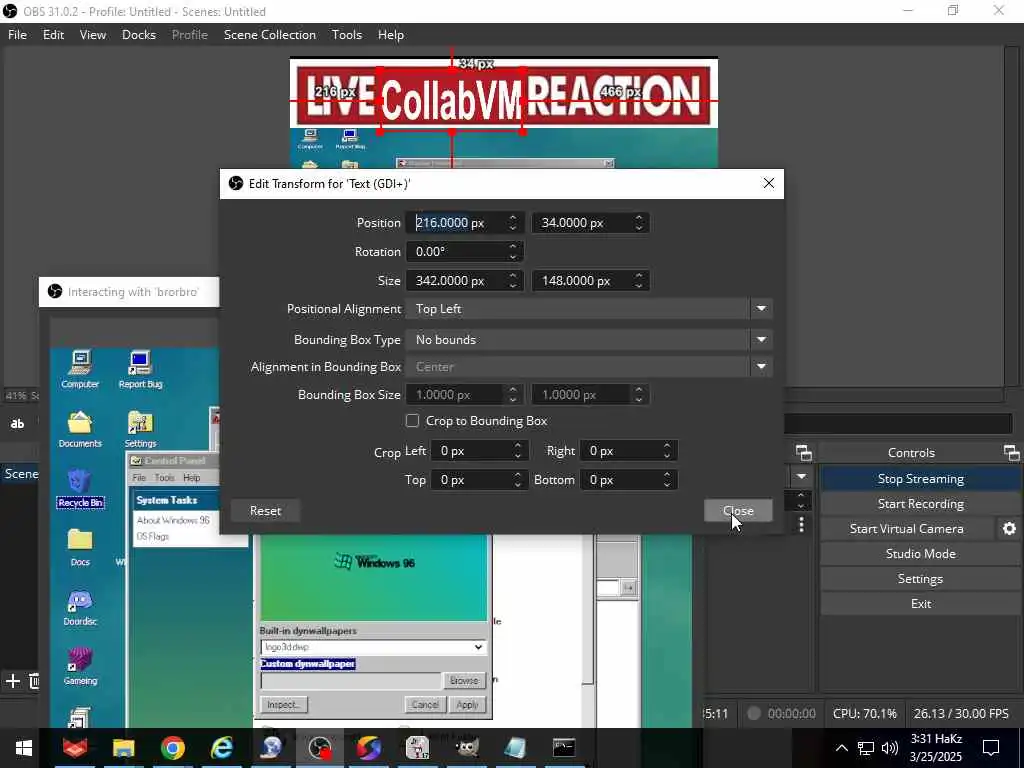The height and width of the screenshot is (768, 1024).
Task: Close the Edit Transform dialog via Close button
Action: click(x=738, y=511)
